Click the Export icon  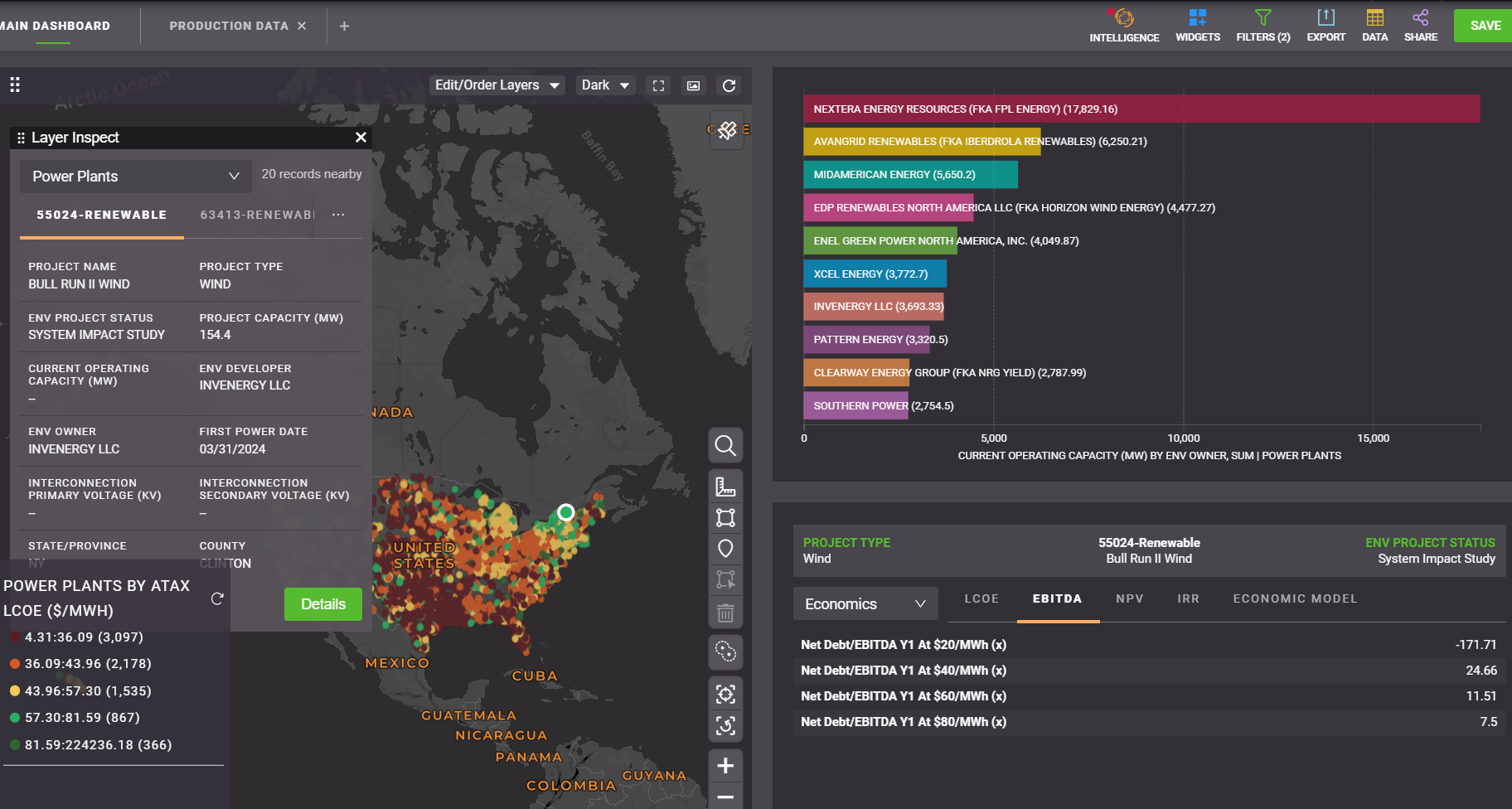1325,25
